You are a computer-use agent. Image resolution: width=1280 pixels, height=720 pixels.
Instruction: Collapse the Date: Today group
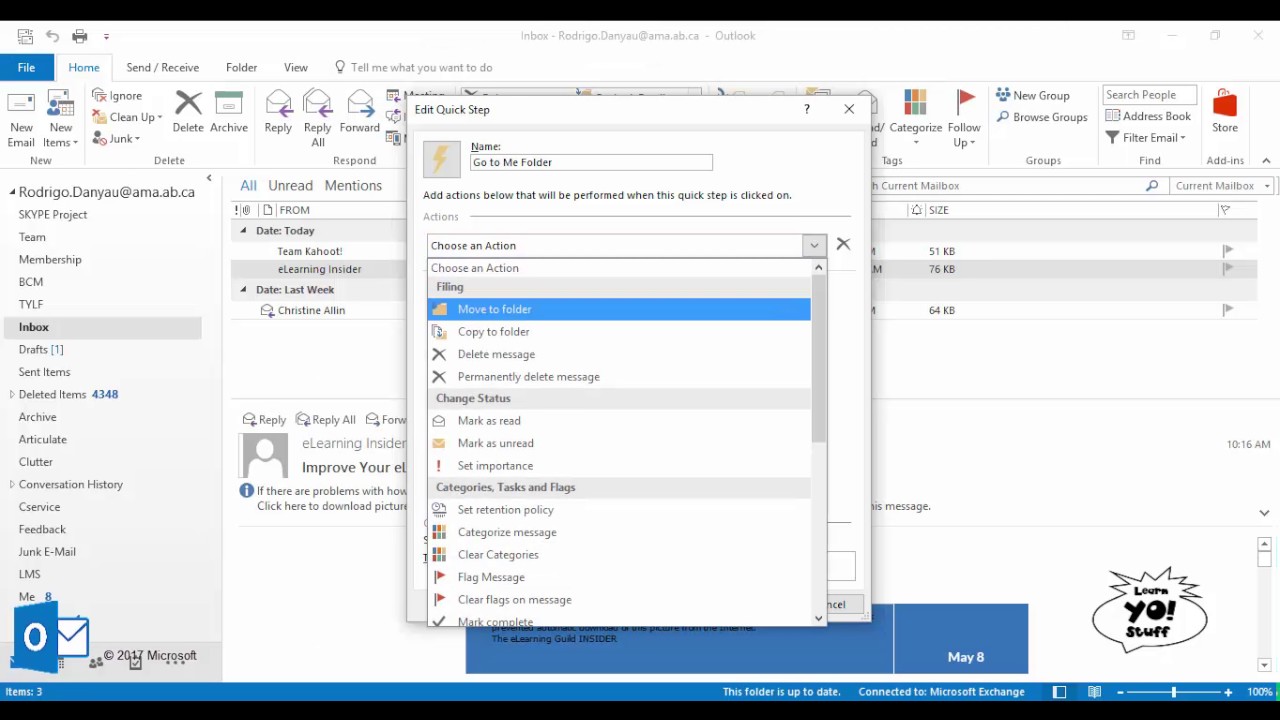[243, 231]
